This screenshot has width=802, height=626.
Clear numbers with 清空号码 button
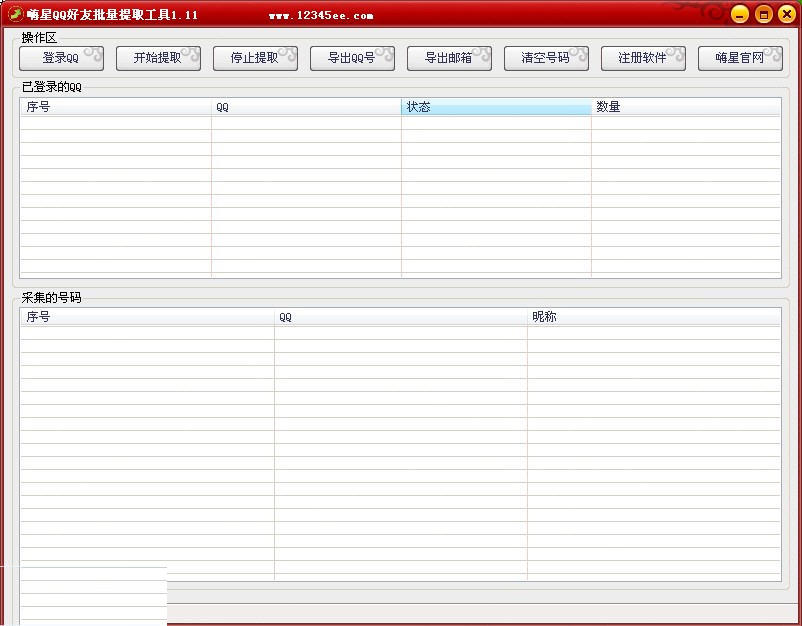[546, 58]
